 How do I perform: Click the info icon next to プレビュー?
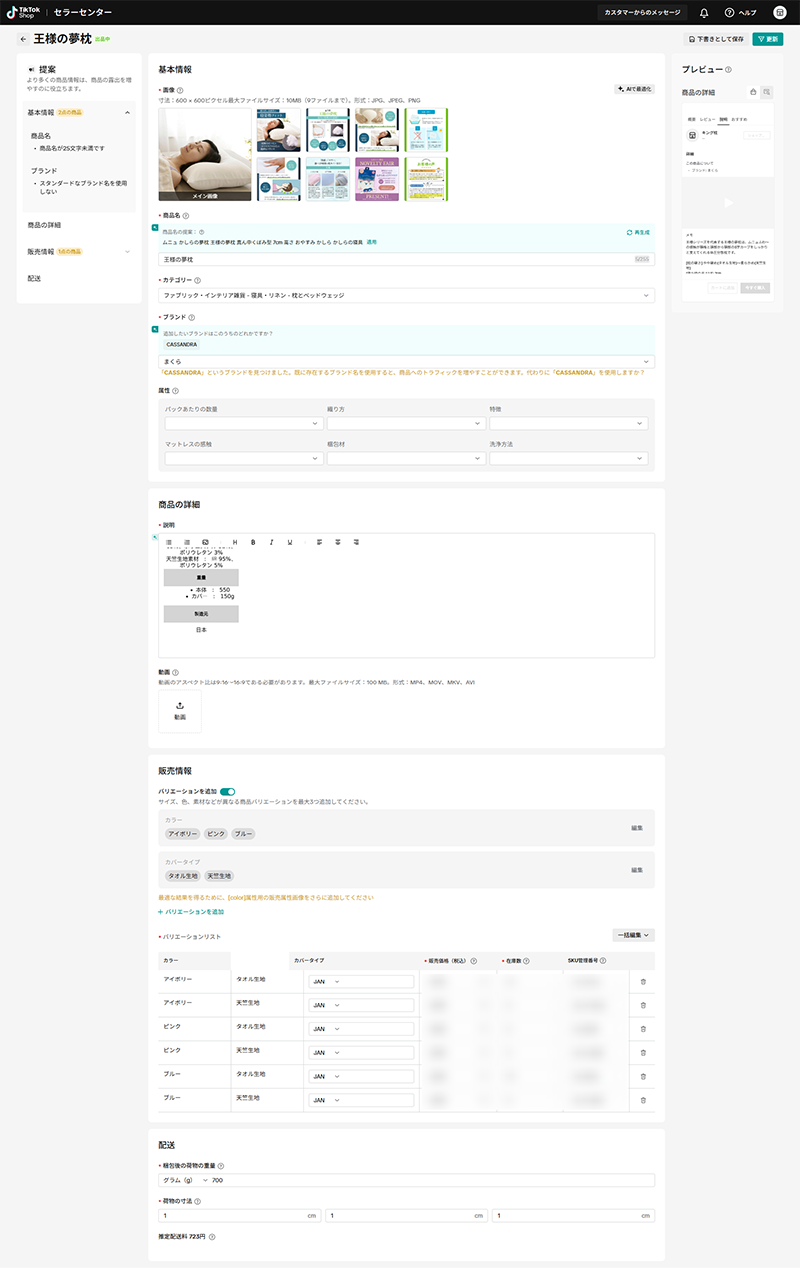pyautogui.click(x=728, y=70)
